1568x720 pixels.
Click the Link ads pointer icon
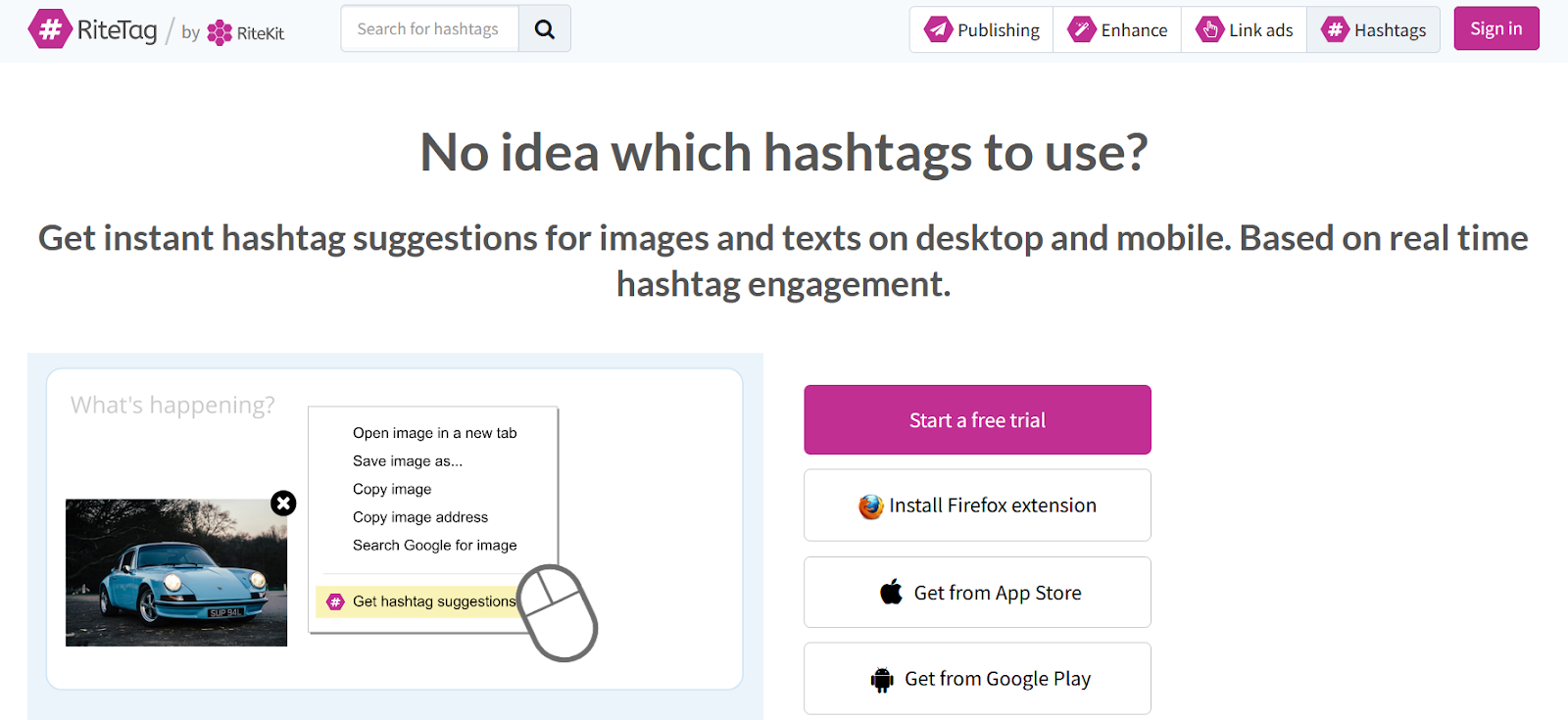click(x=1209, y=29)
